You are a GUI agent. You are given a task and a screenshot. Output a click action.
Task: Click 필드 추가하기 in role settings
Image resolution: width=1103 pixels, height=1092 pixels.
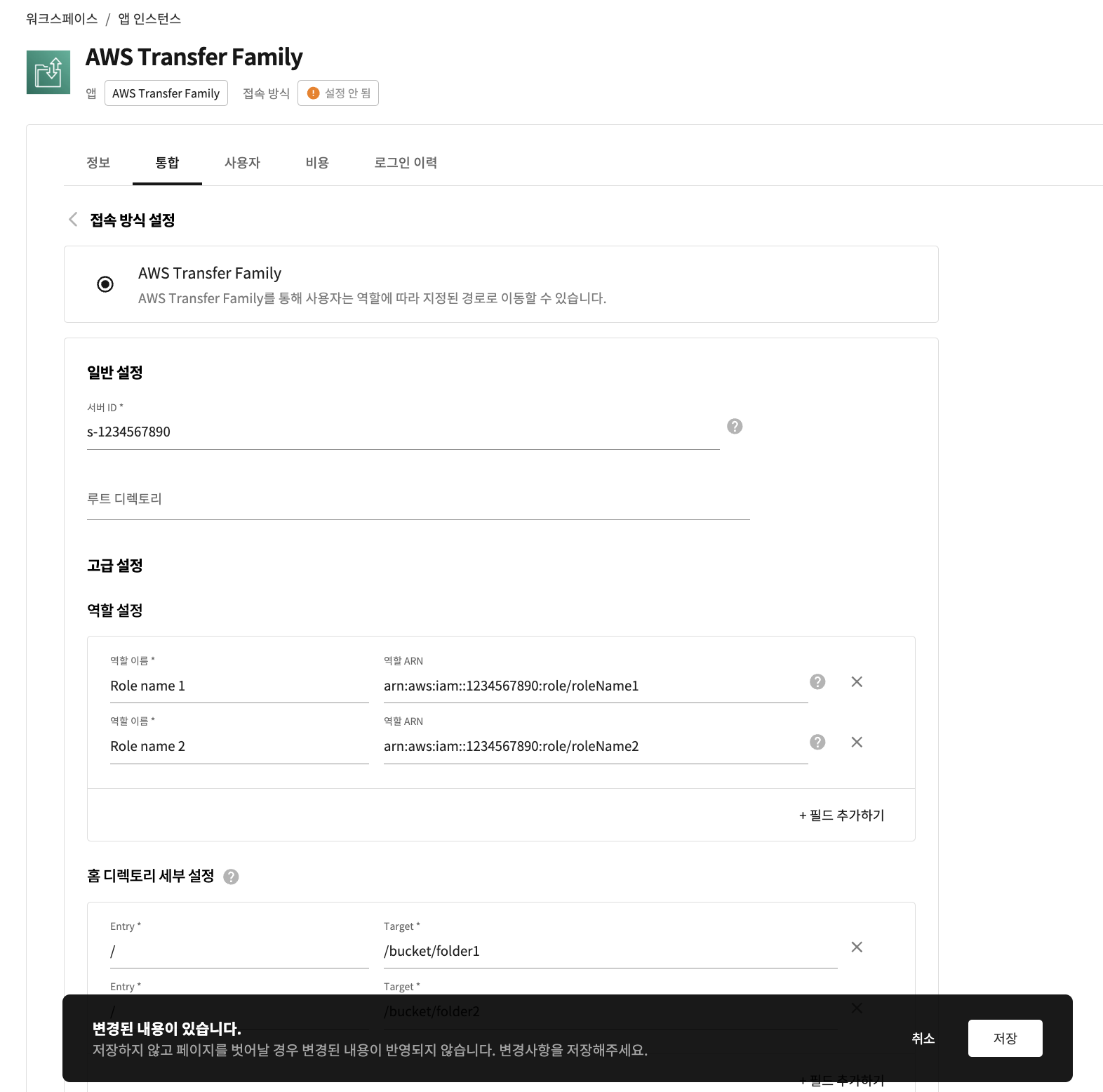pyautogui.click(x=841, y=815)
